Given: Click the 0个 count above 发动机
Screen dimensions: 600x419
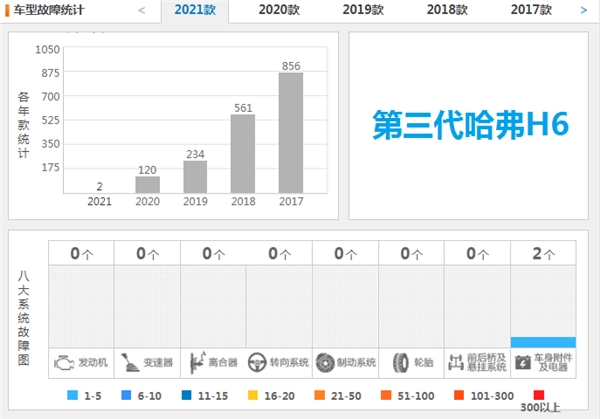Looking at the screenshot, I should click(x=82, y=253).
